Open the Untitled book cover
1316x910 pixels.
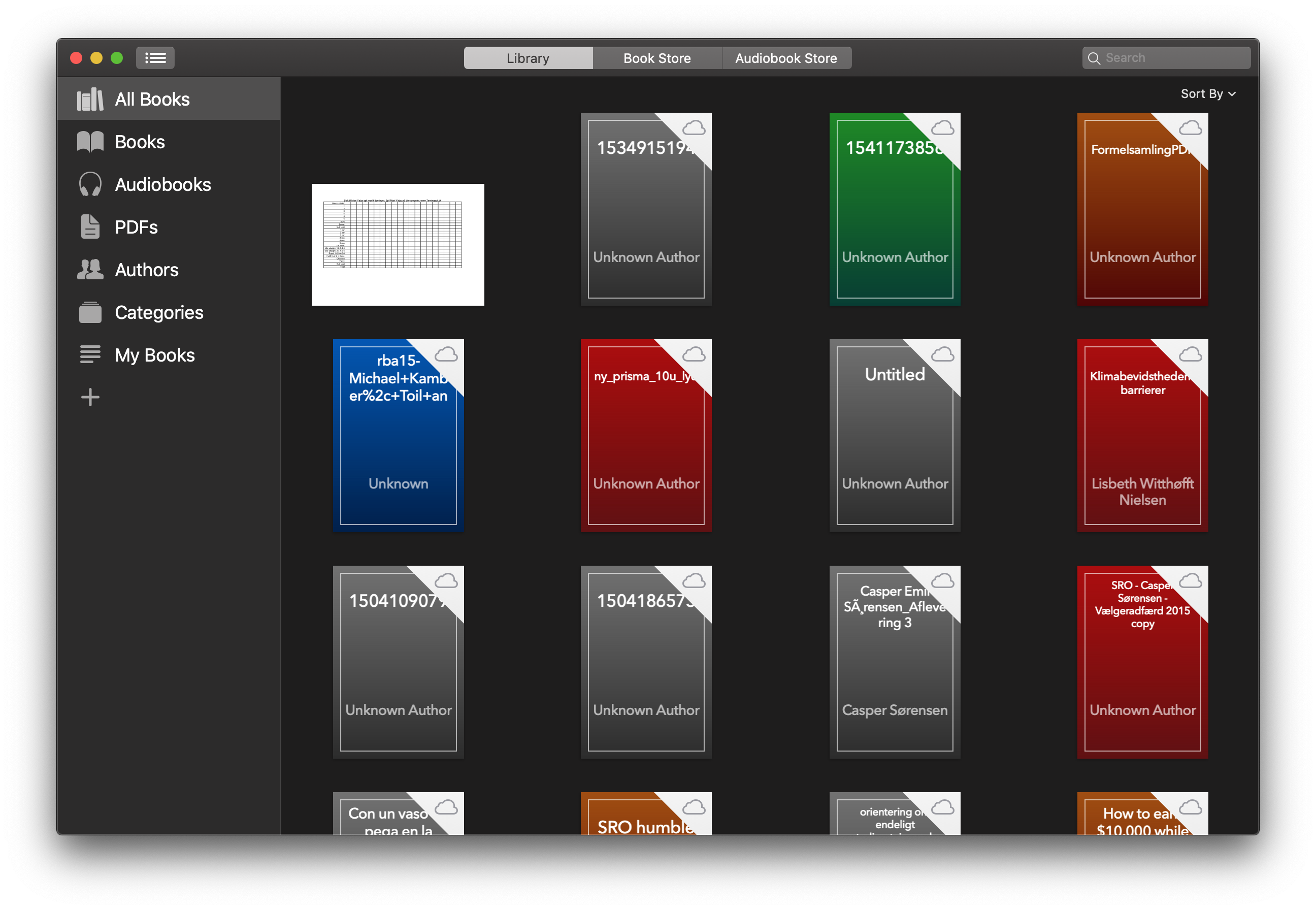895,436
